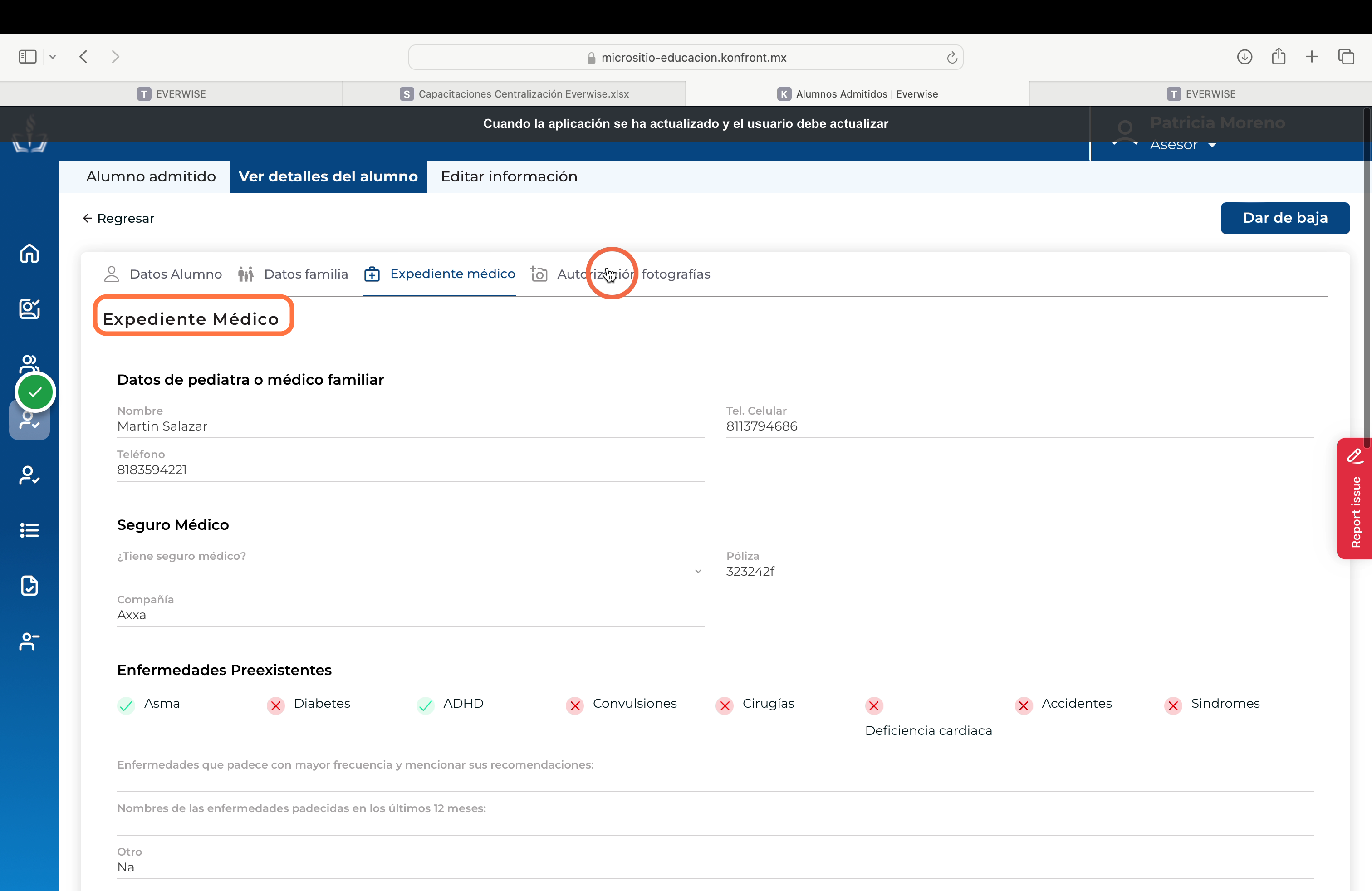
Task: Switch to Datos Alumno tab
Action: tap(162, 274)
